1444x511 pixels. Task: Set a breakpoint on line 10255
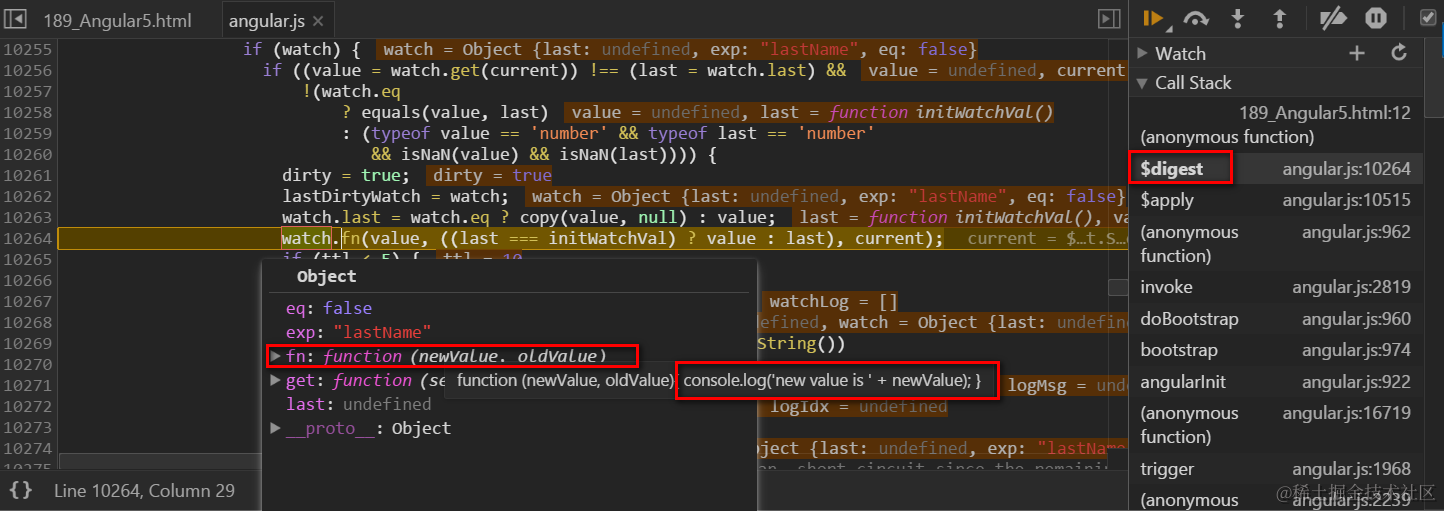(27, 49)
